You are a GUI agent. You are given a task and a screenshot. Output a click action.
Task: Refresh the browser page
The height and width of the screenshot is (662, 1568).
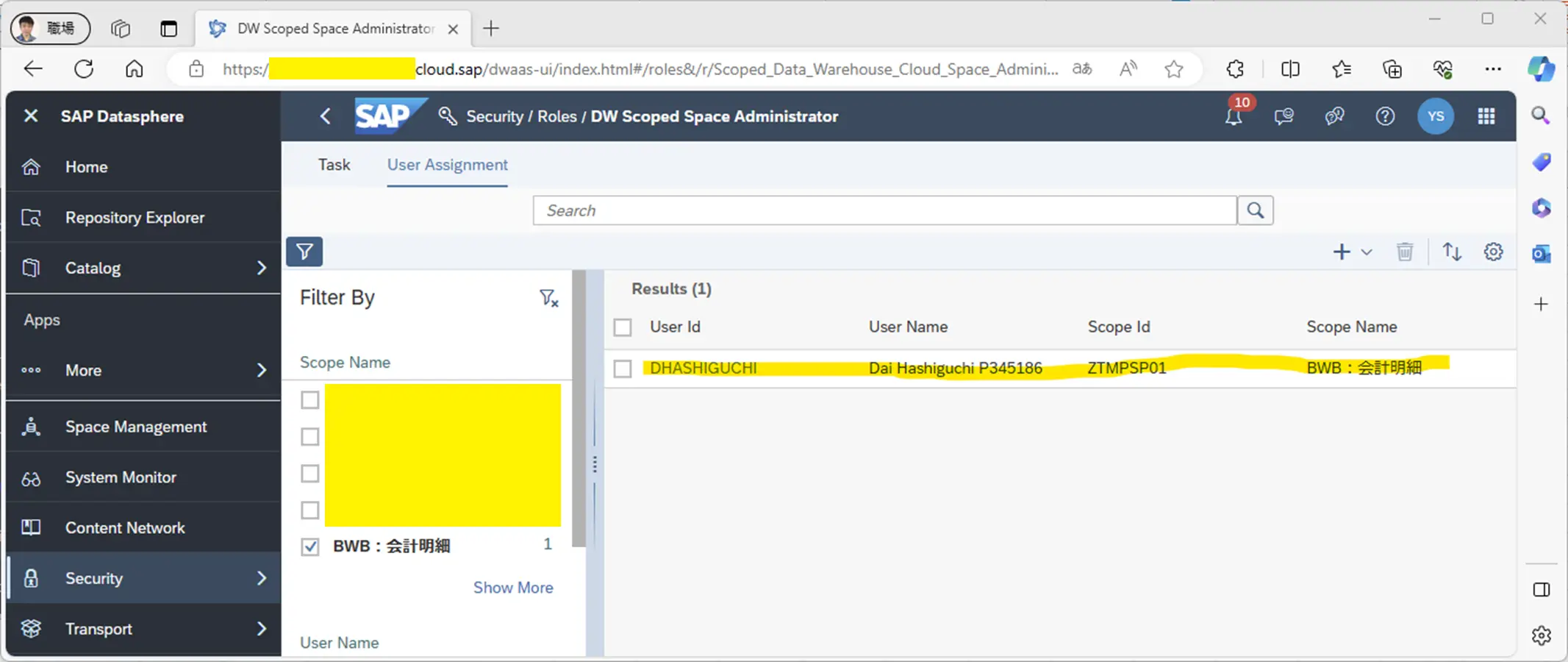coord(84,69)
